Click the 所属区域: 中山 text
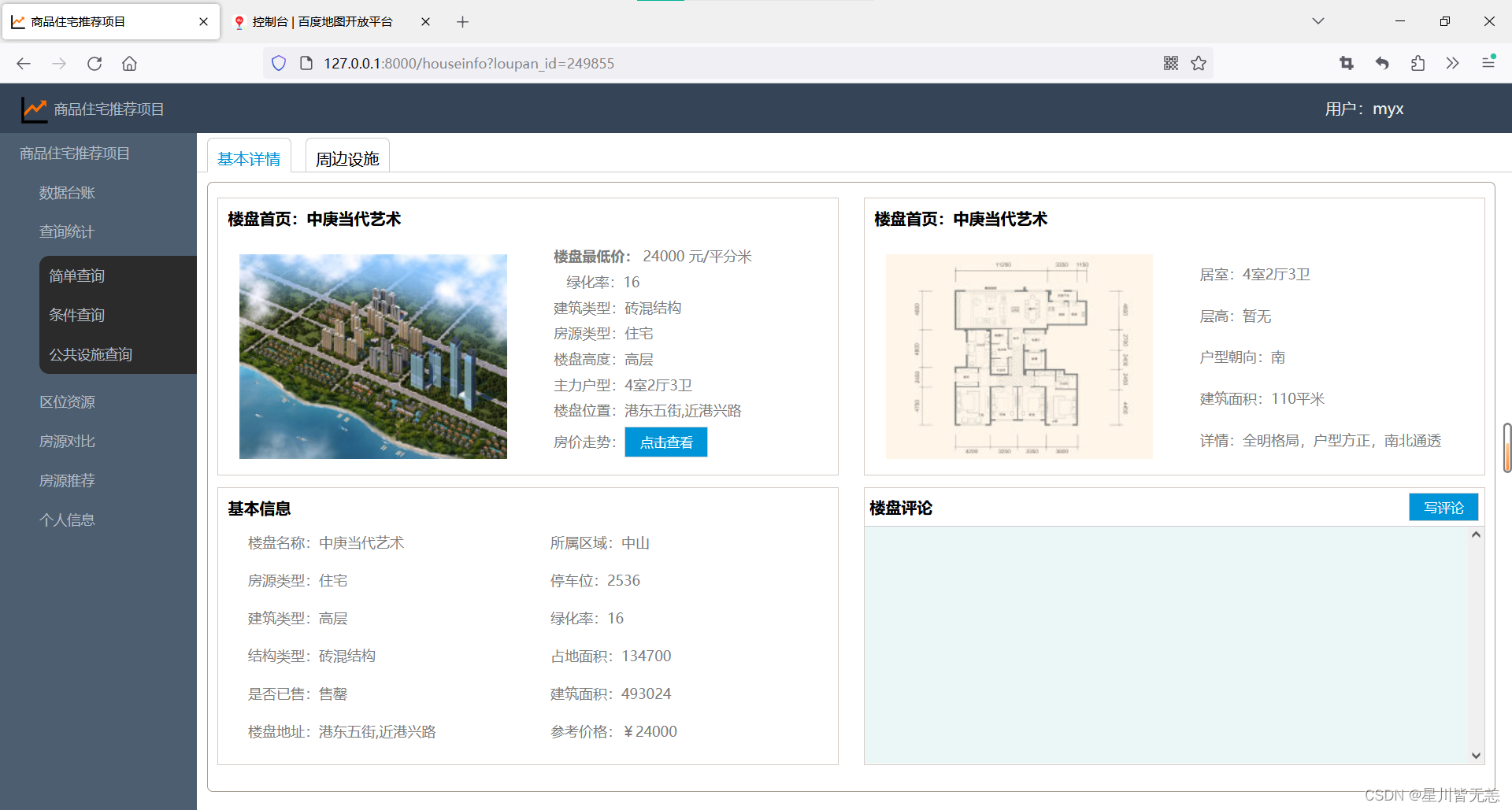This screenshot has width=1512, height=810. 600,543
